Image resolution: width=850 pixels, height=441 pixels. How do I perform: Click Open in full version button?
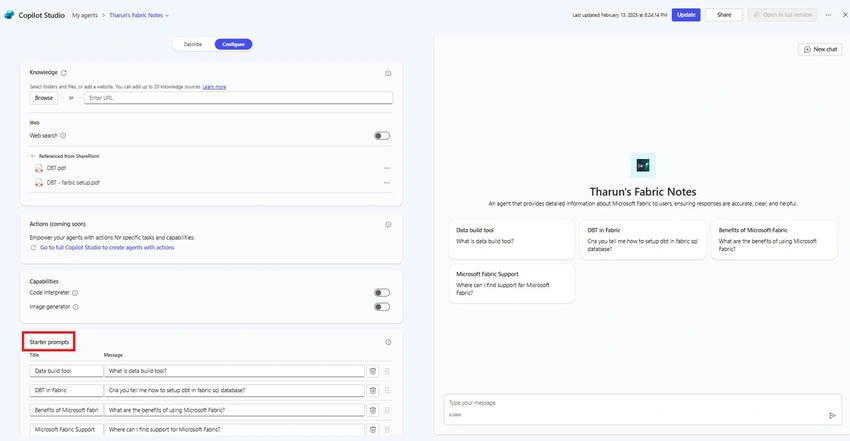coord(783,15)
